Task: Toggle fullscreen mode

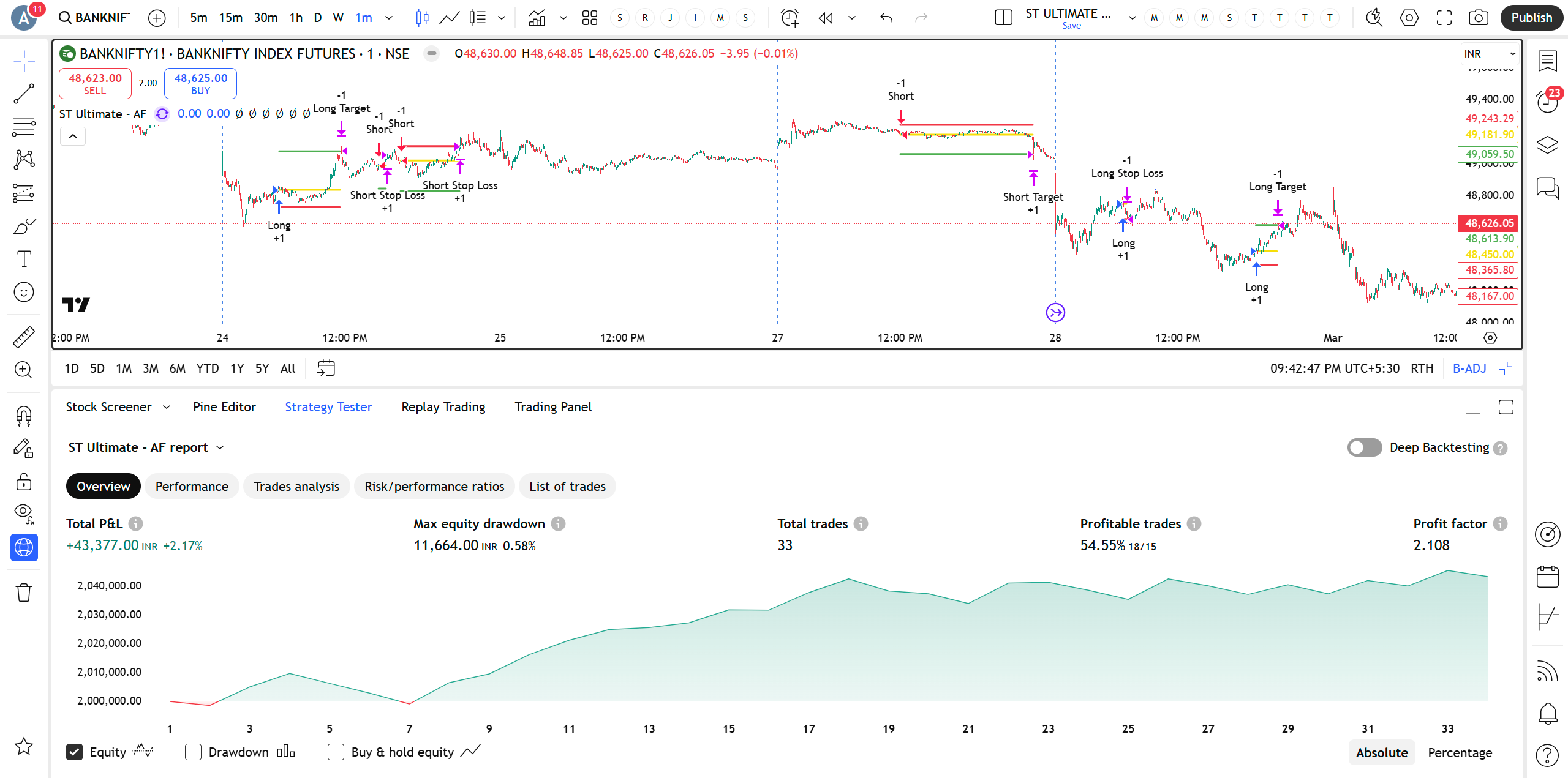Action: 1444,18
